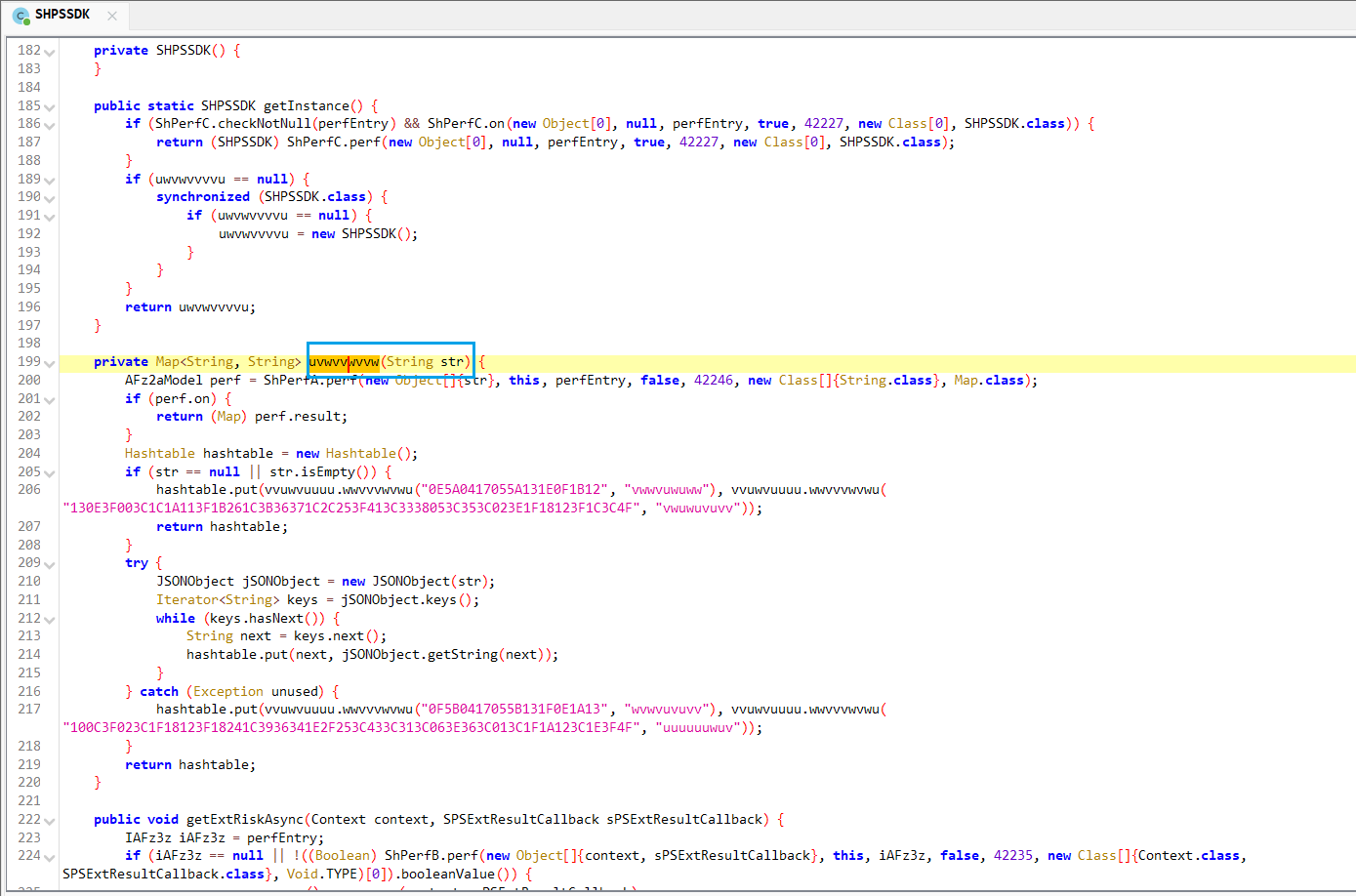Fold the method starting at line 199
This screenshot has width=1356, height=896.
click(50, 363)
